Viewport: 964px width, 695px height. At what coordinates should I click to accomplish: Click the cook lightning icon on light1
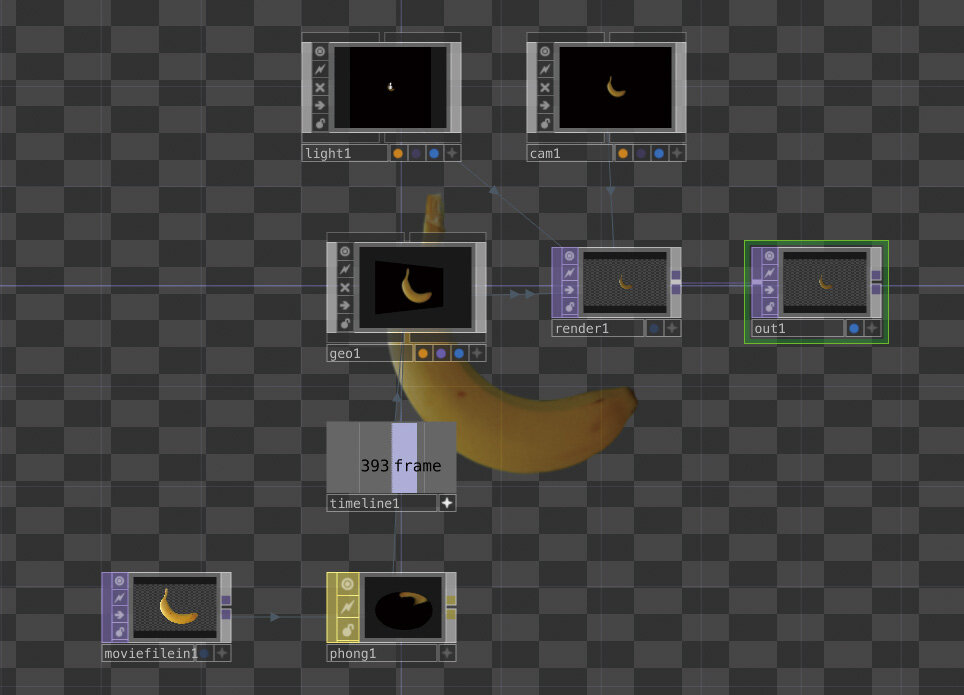coord(320,67)
